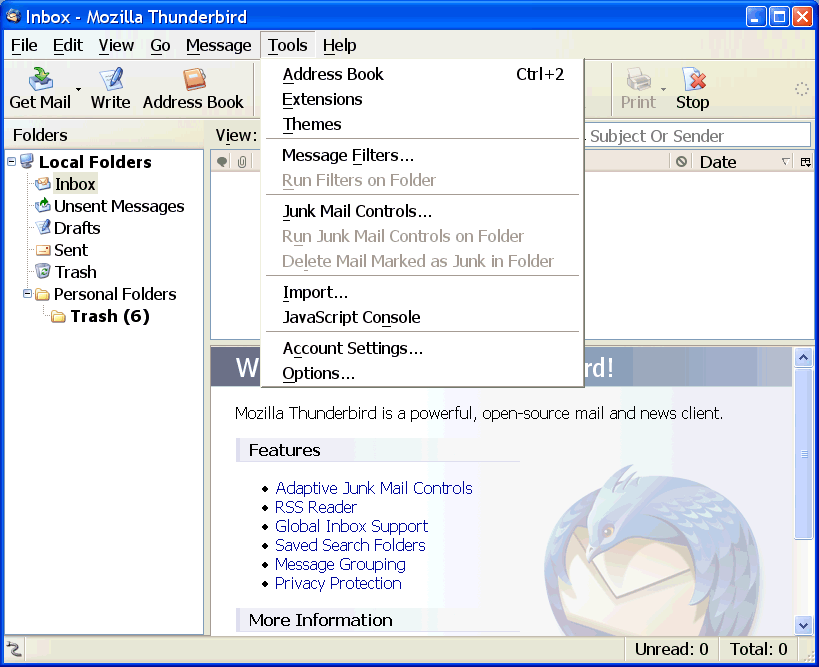Click the Folders pane header

103,135
